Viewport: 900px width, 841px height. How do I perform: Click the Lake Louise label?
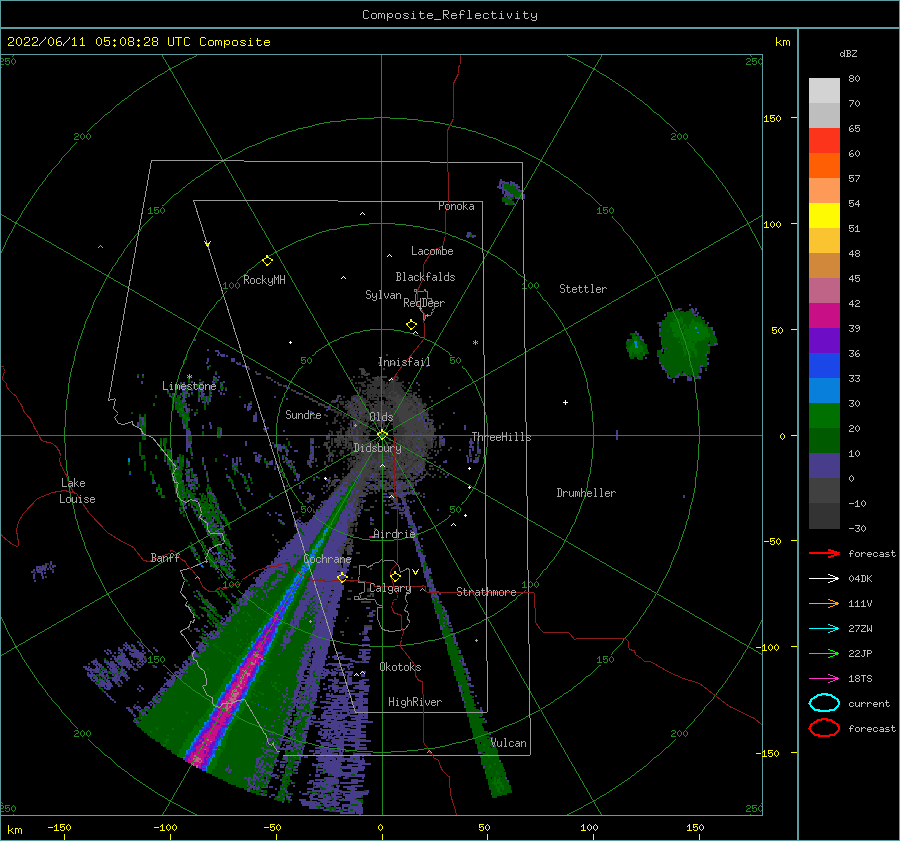coord(77,491)
